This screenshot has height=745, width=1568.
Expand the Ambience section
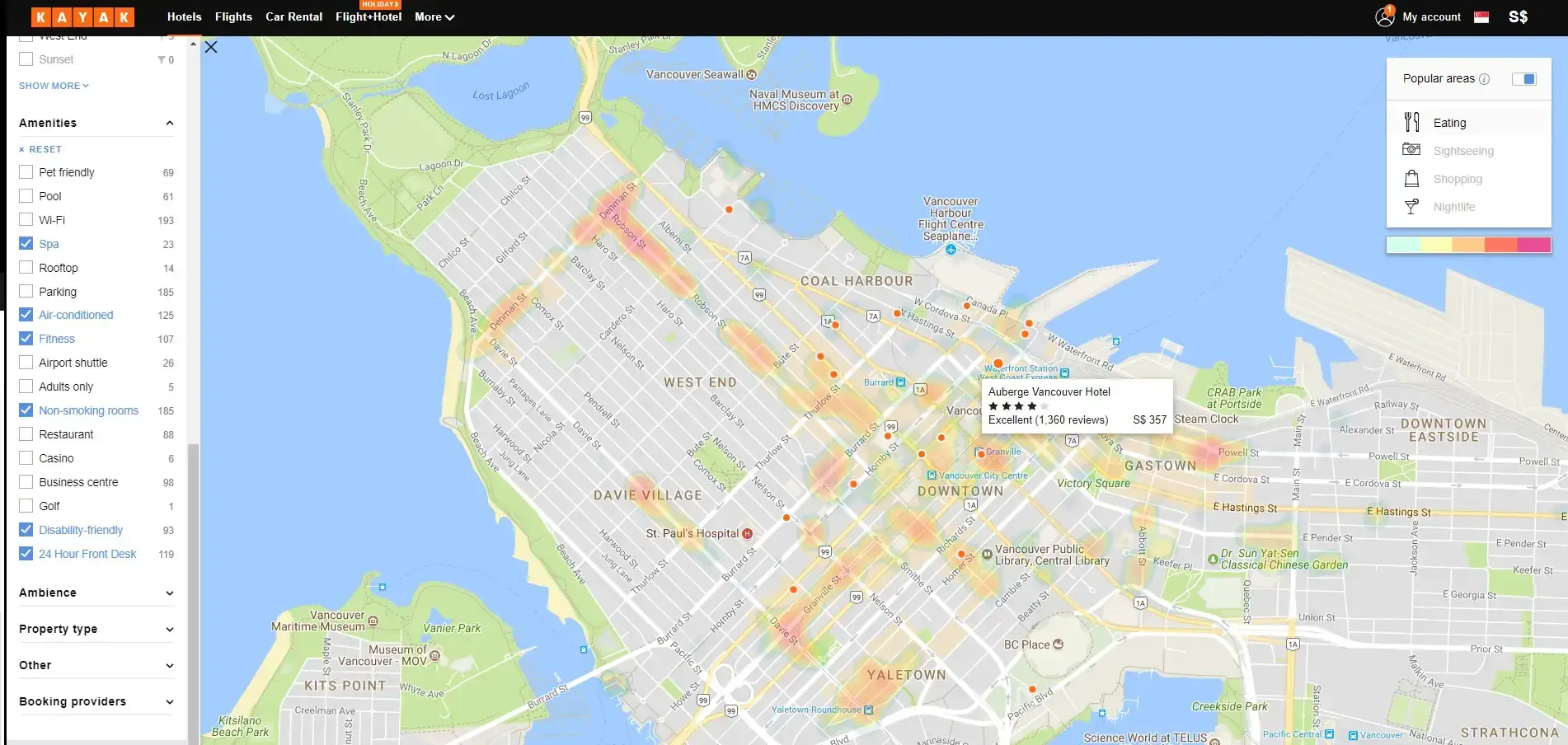point(170,593)
